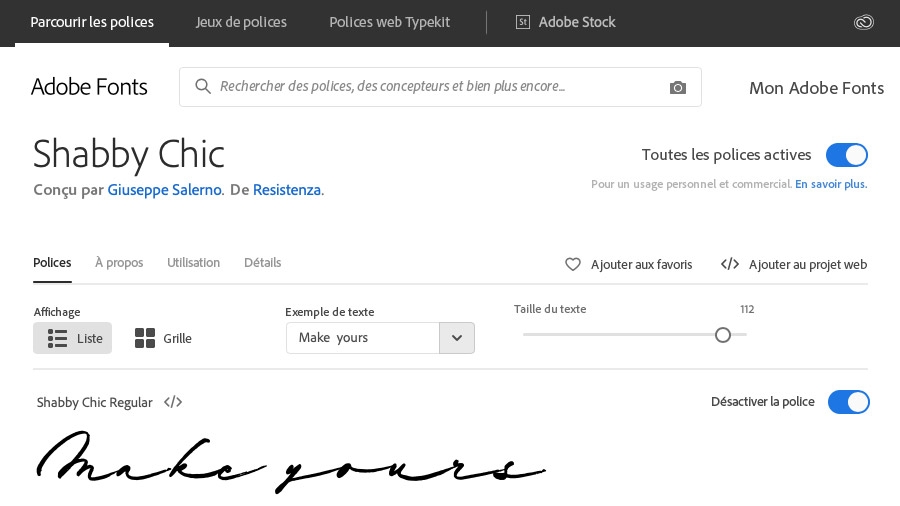Click the Adobe Stock St icon

pos(522,22)
